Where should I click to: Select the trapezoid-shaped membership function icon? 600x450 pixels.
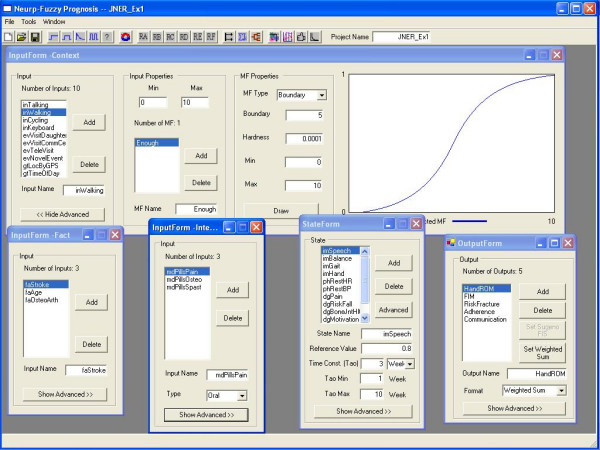(67, 37)
